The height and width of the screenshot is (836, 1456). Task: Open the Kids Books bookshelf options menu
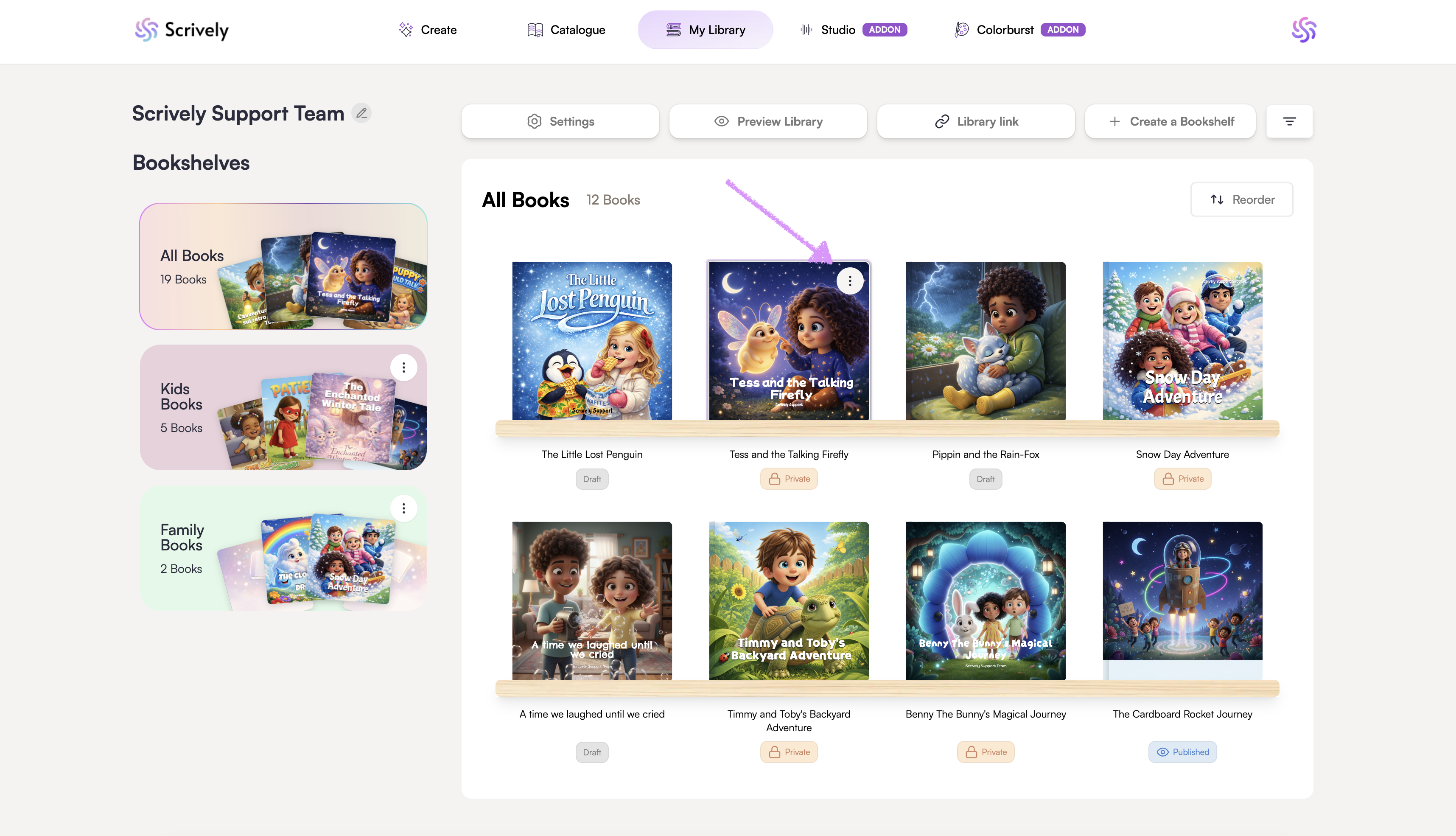(x=403, y=368)
